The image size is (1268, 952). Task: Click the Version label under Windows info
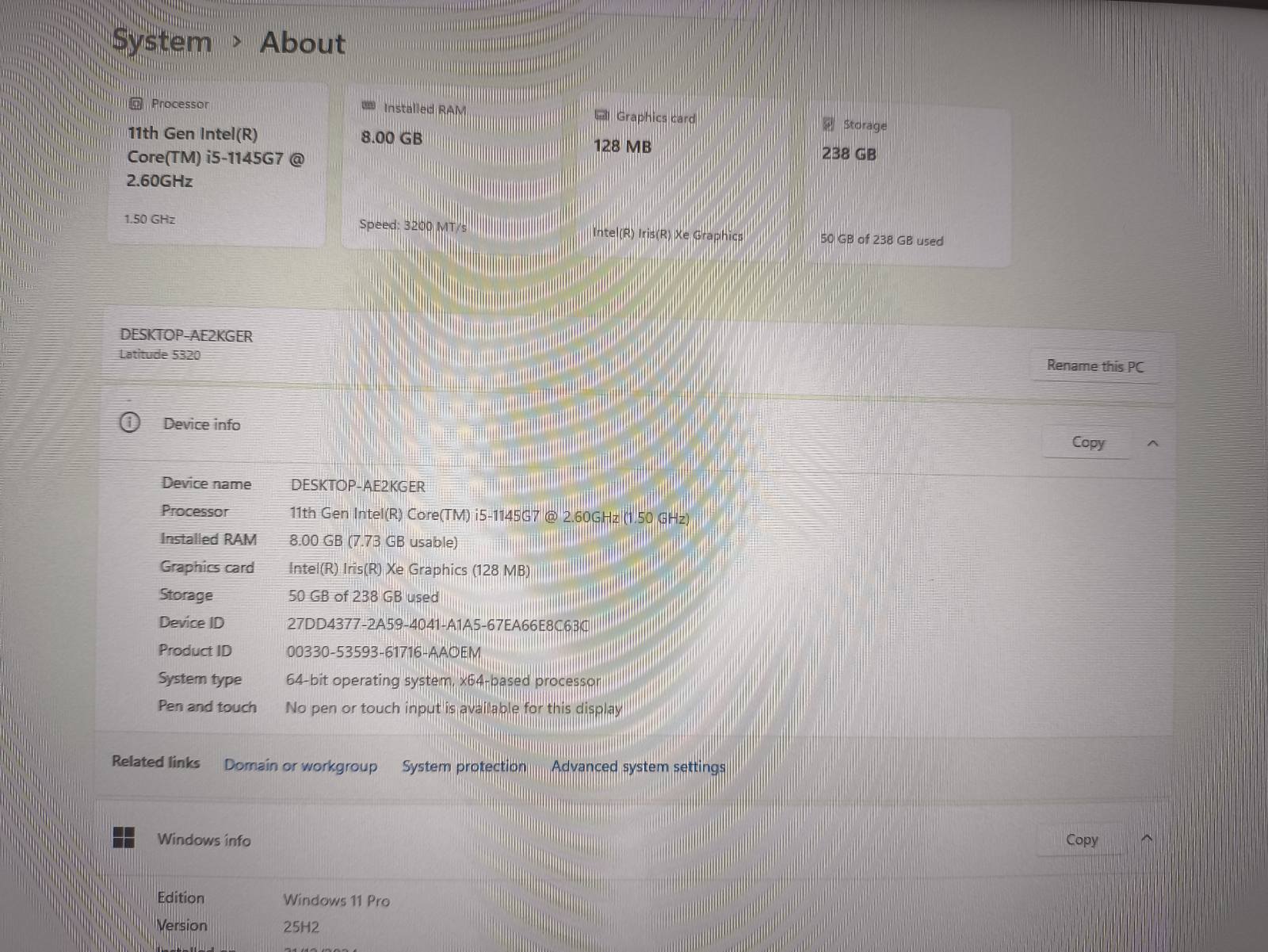[x=181, y=925]
